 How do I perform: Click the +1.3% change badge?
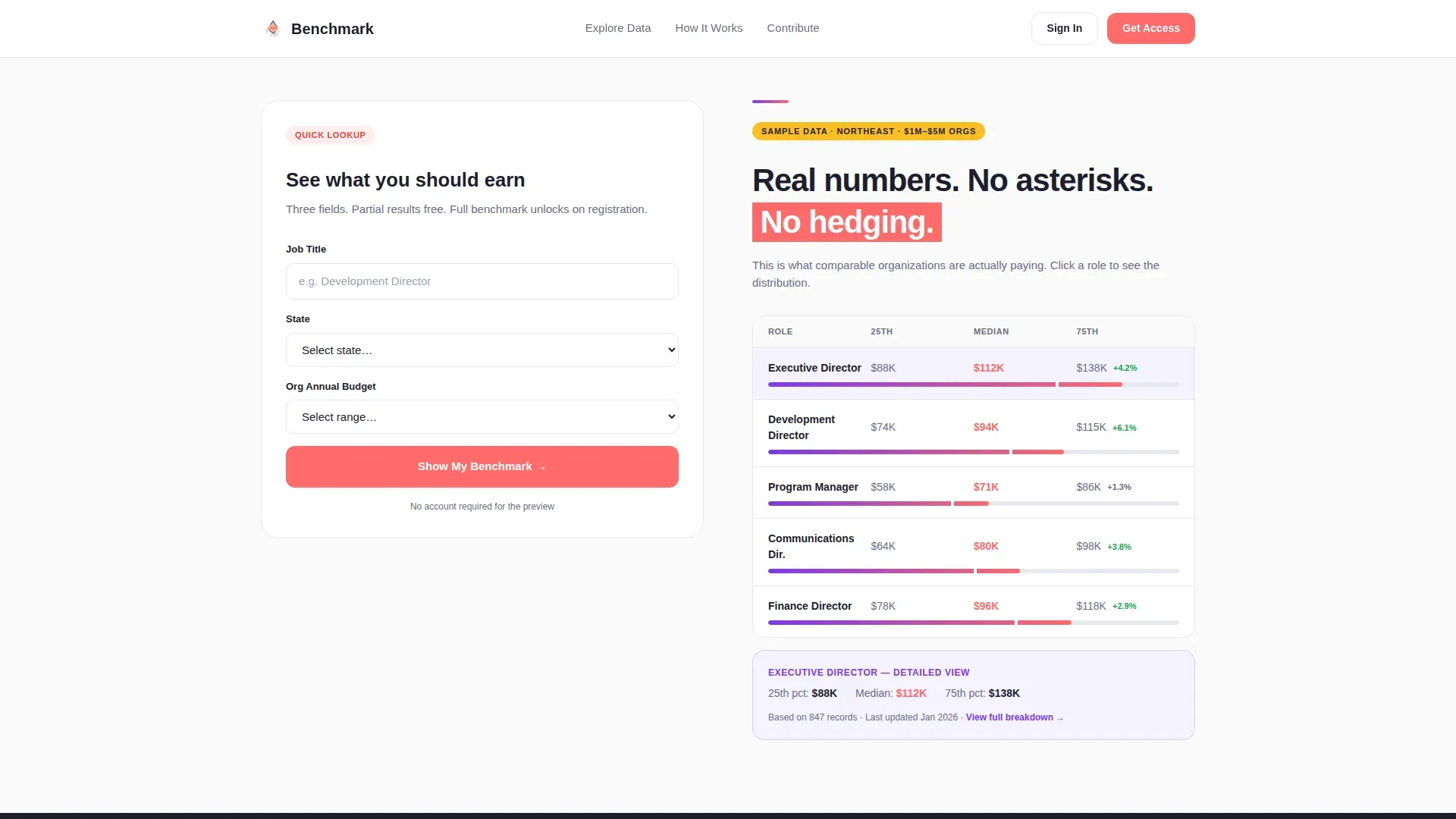(1119, 487)
